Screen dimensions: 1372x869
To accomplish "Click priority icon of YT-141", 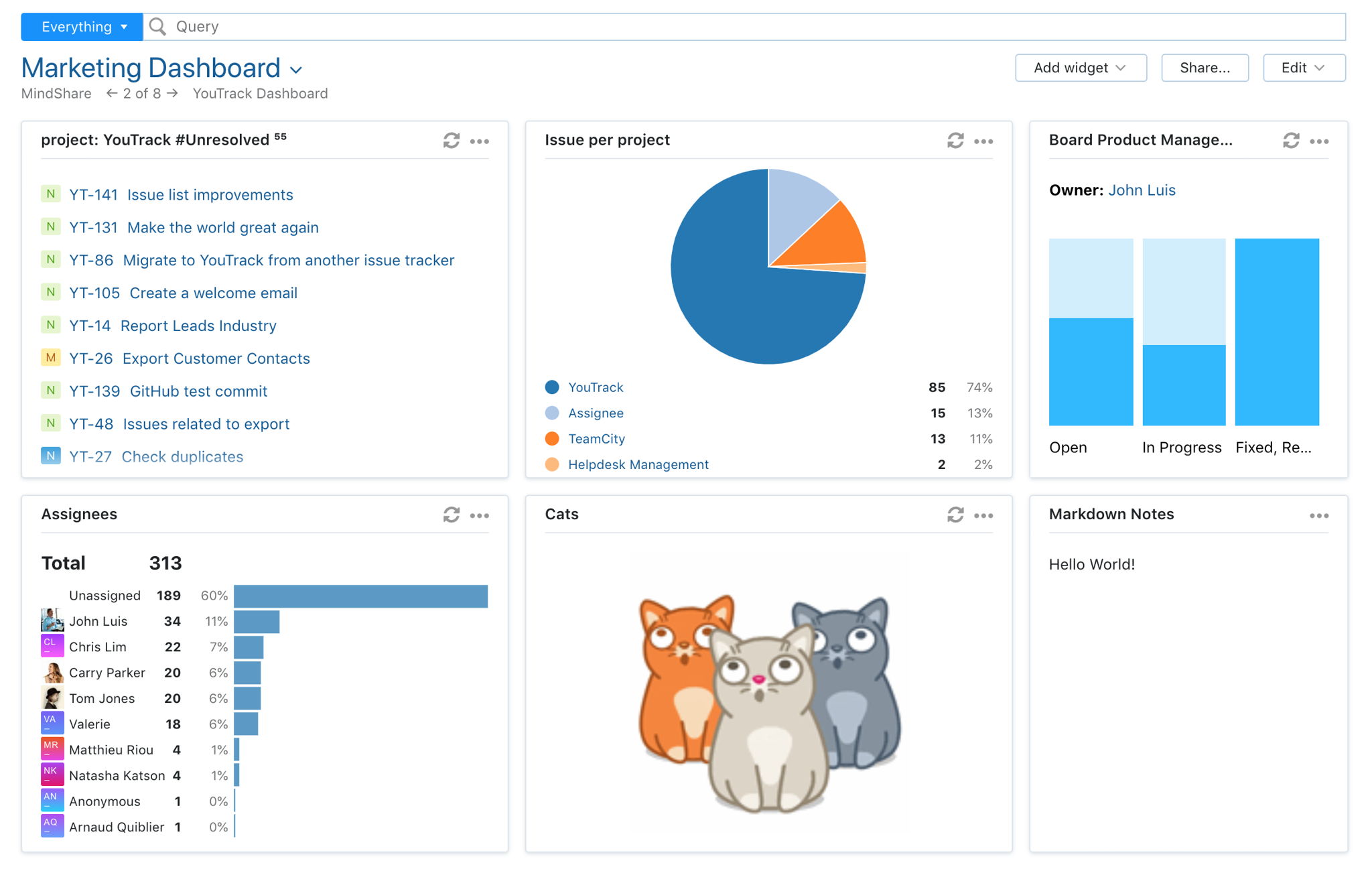I will pos(51,194).
